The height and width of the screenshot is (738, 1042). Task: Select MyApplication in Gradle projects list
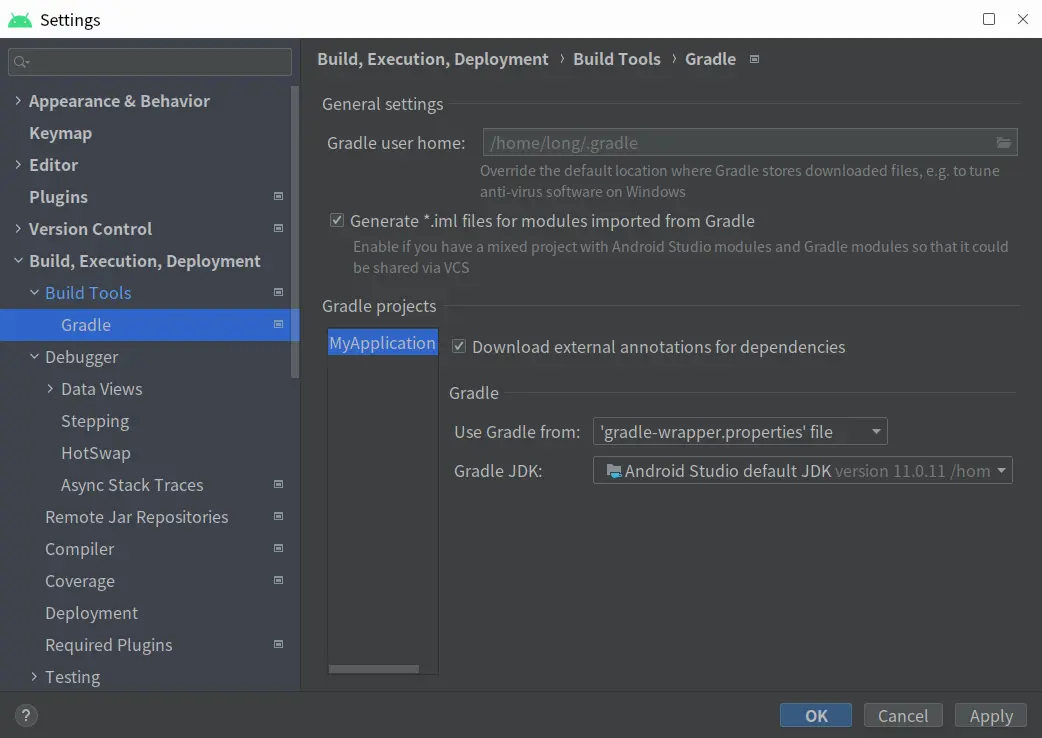click(382, 343)
